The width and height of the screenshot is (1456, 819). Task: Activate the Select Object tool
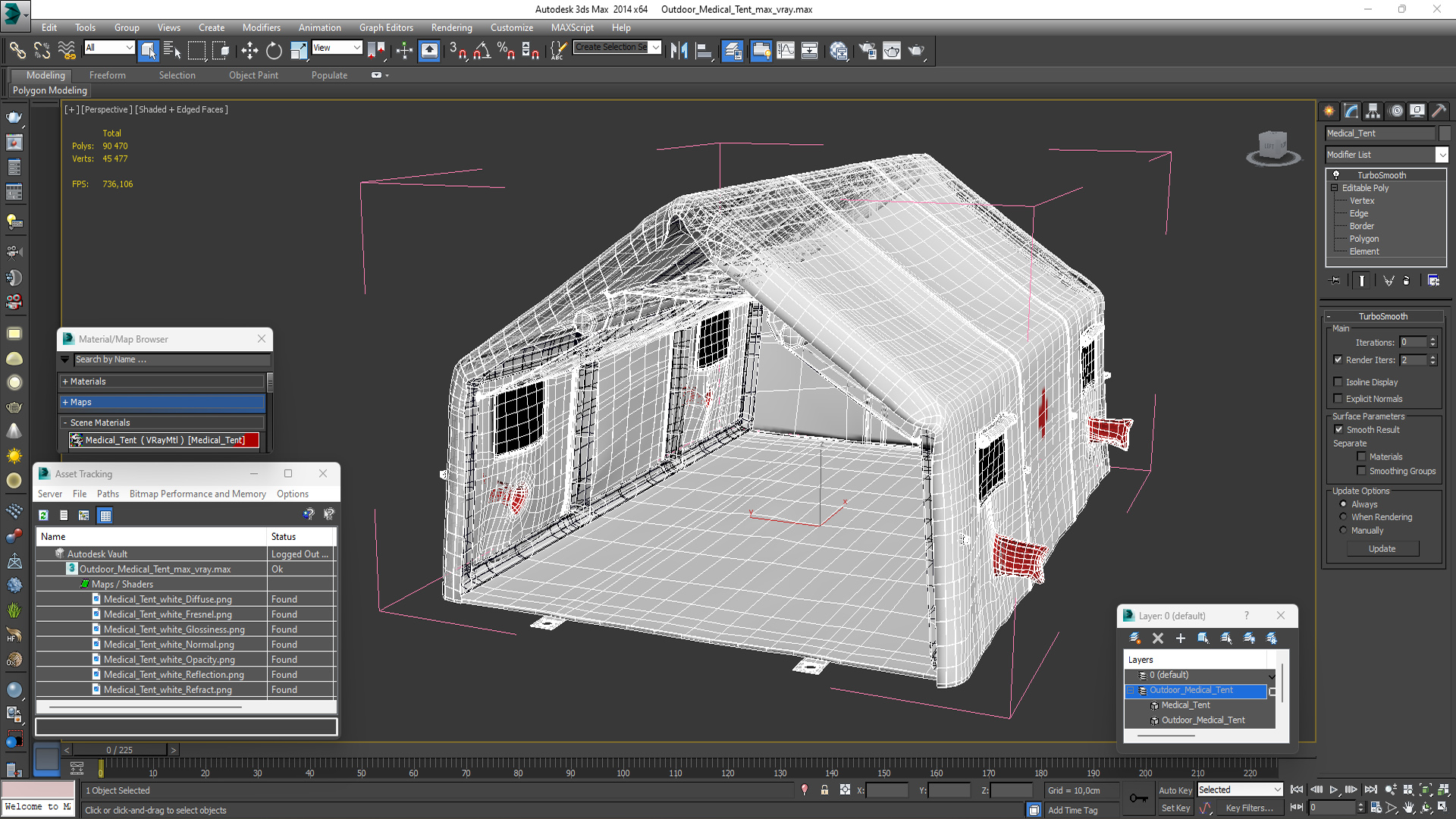click(149, 51)
